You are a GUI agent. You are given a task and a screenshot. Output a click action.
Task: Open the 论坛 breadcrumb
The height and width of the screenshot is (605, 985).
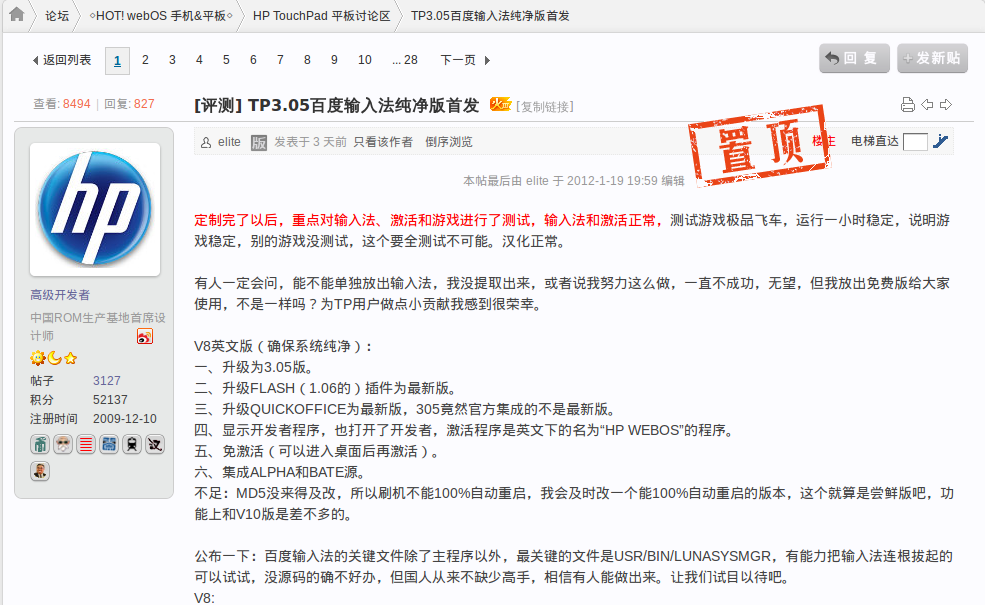click(57, 16)
